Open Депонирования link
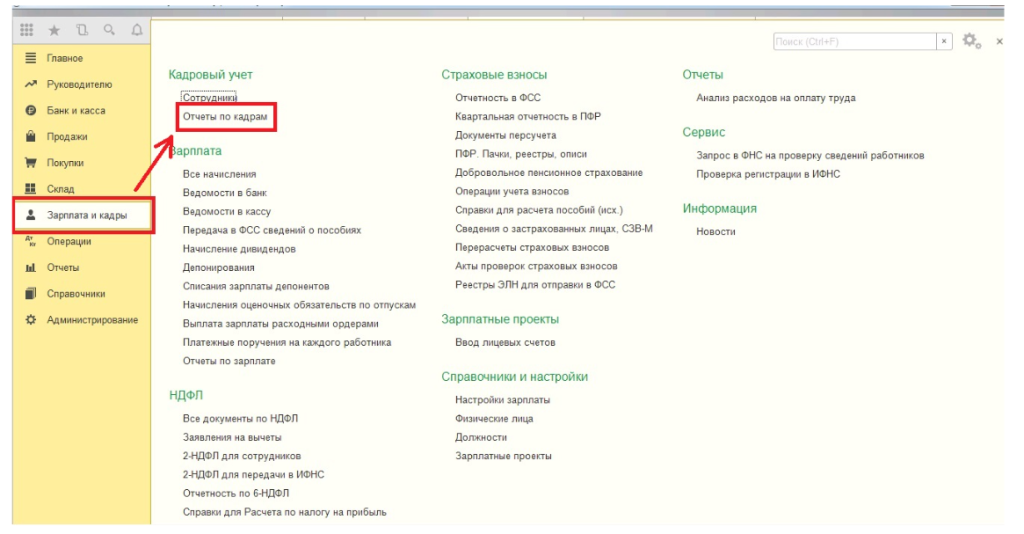 tap(219, 267)
